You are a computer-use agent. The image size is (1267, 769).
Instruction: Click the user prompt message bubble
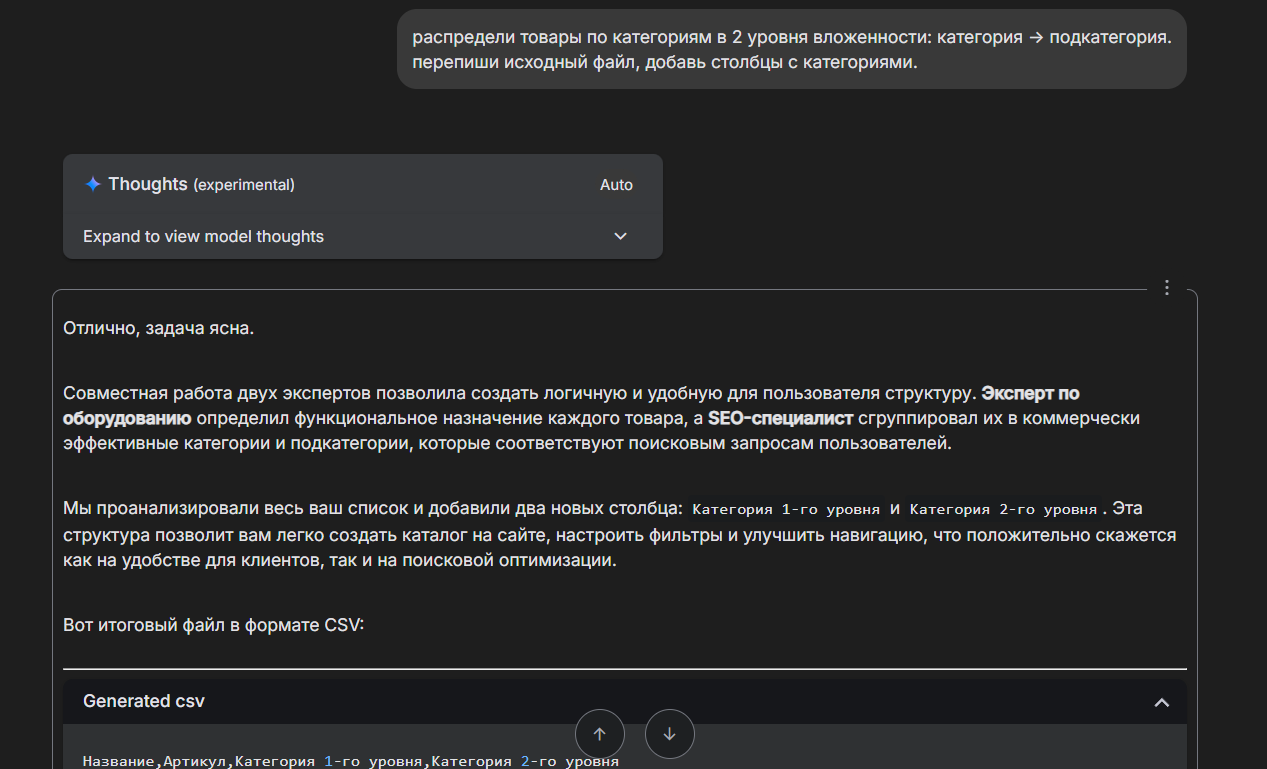(791, 49)
